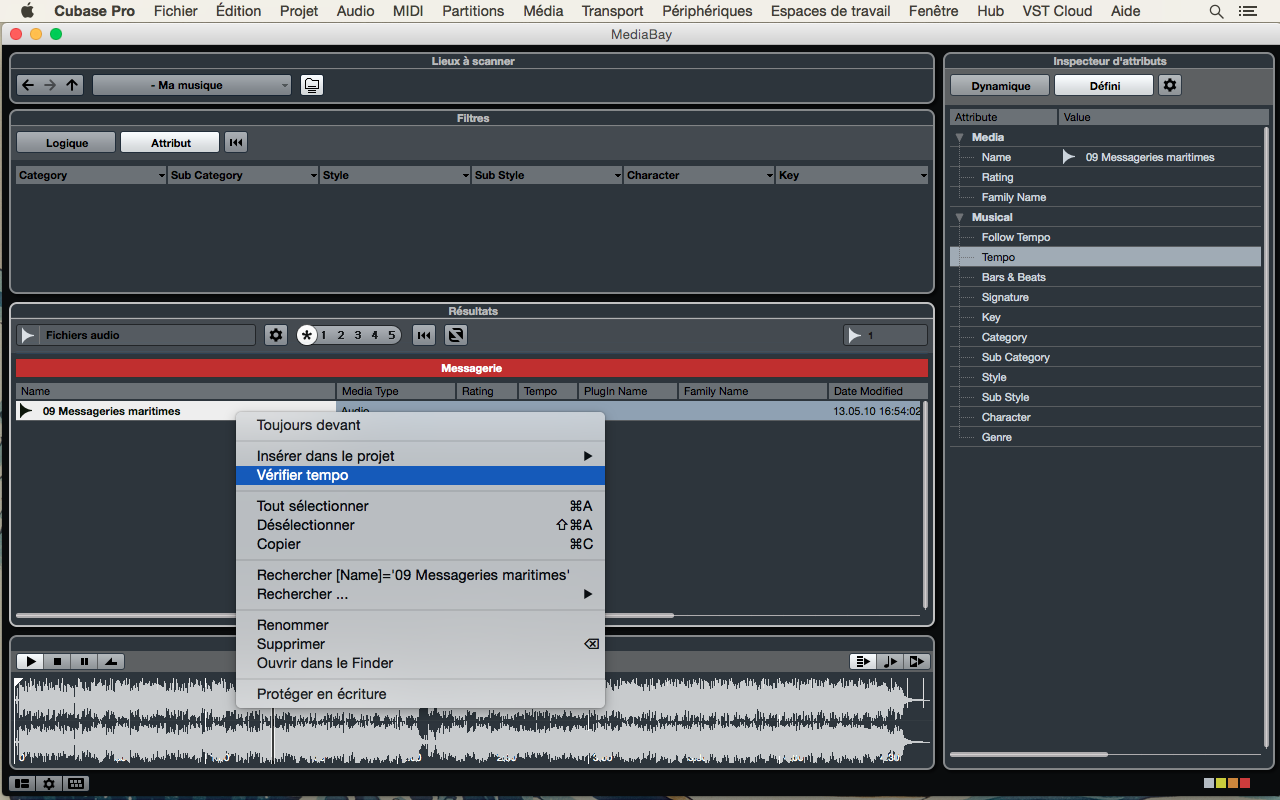Open the Transport menu in menu bar

click(612, 11)
